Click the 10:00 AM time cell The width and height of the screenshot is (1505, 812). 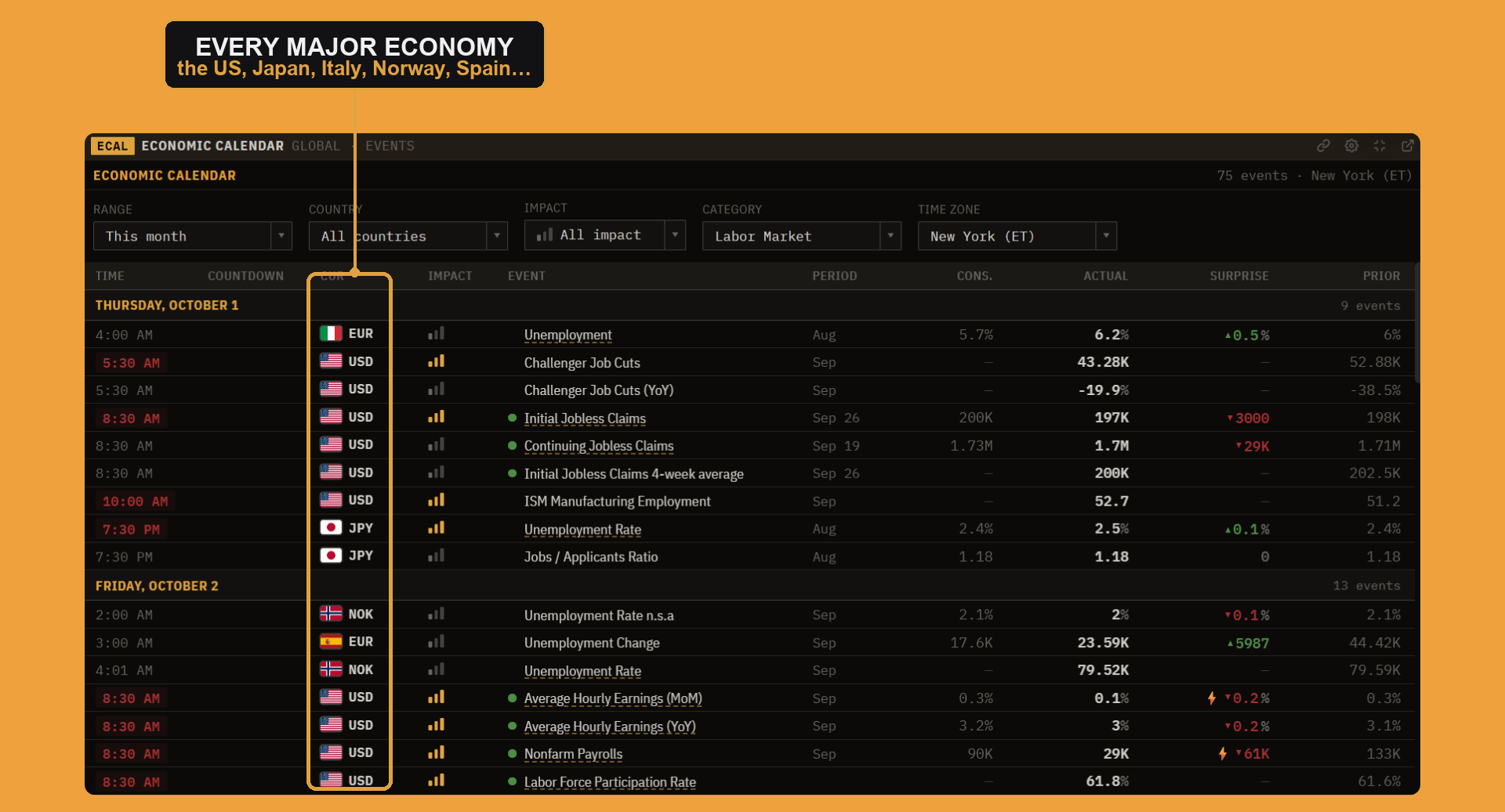(x=135, y=502)
